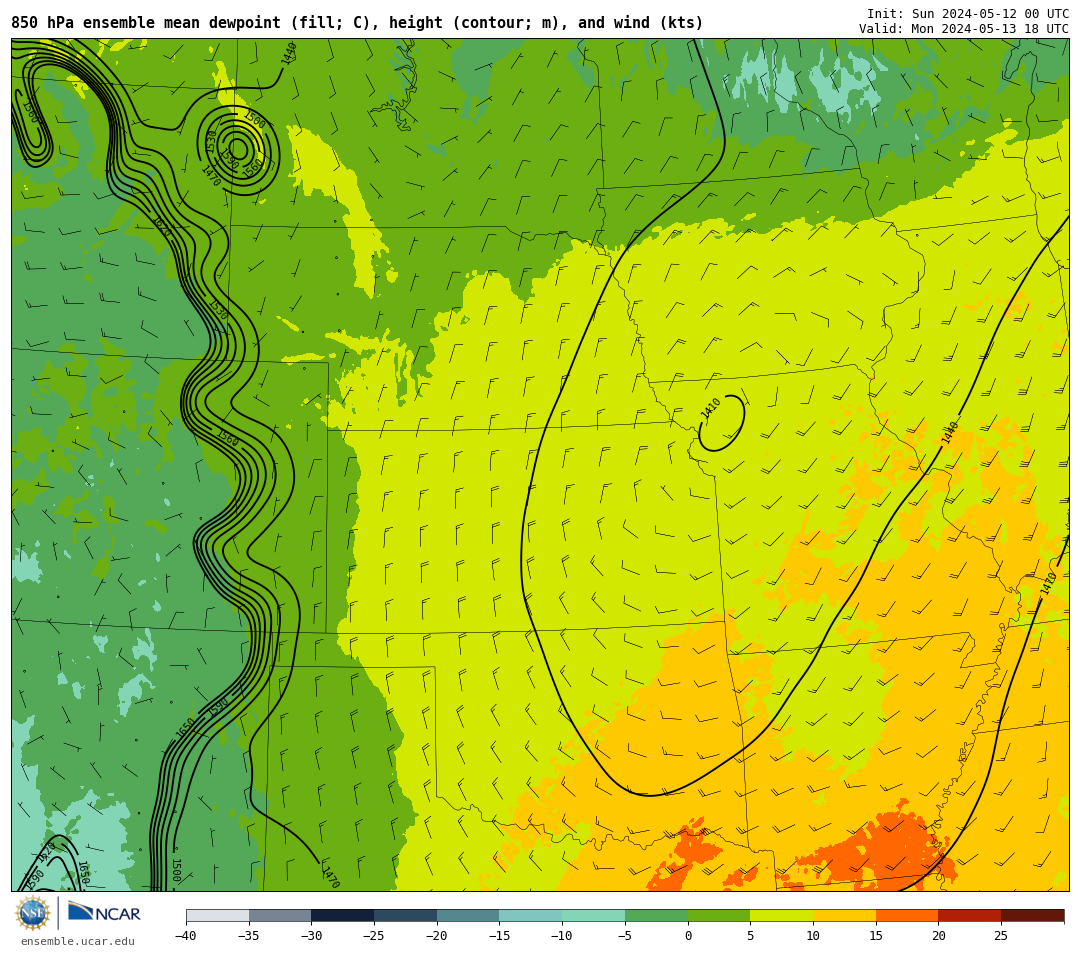1080x954 pixels.
Task: Click the Init: Sun 2024-05-12 00 UTC text
Action: 968,14
